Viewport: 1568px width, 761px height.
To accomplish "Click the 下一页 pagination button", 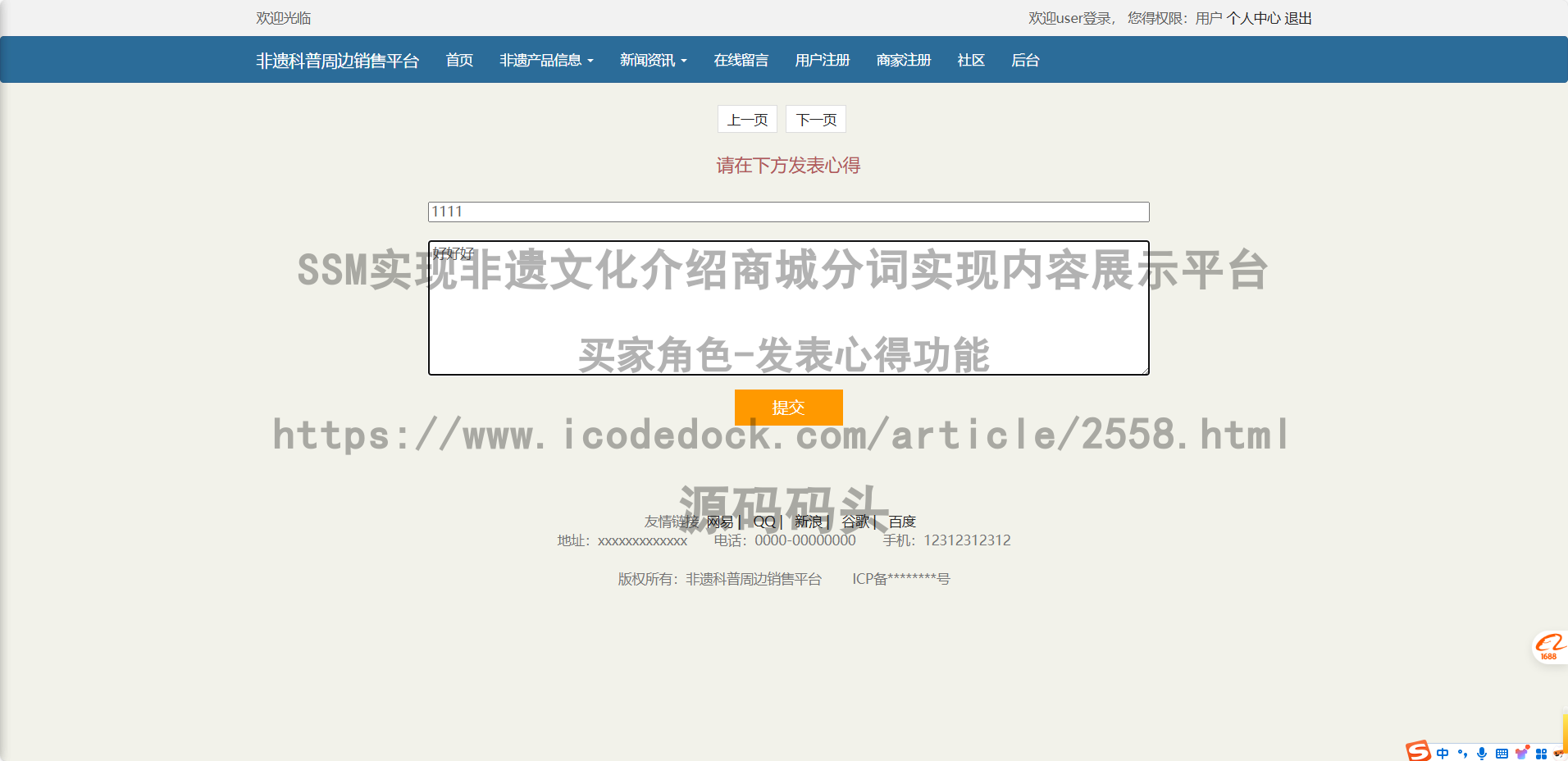I will click(x=815, y=119).
